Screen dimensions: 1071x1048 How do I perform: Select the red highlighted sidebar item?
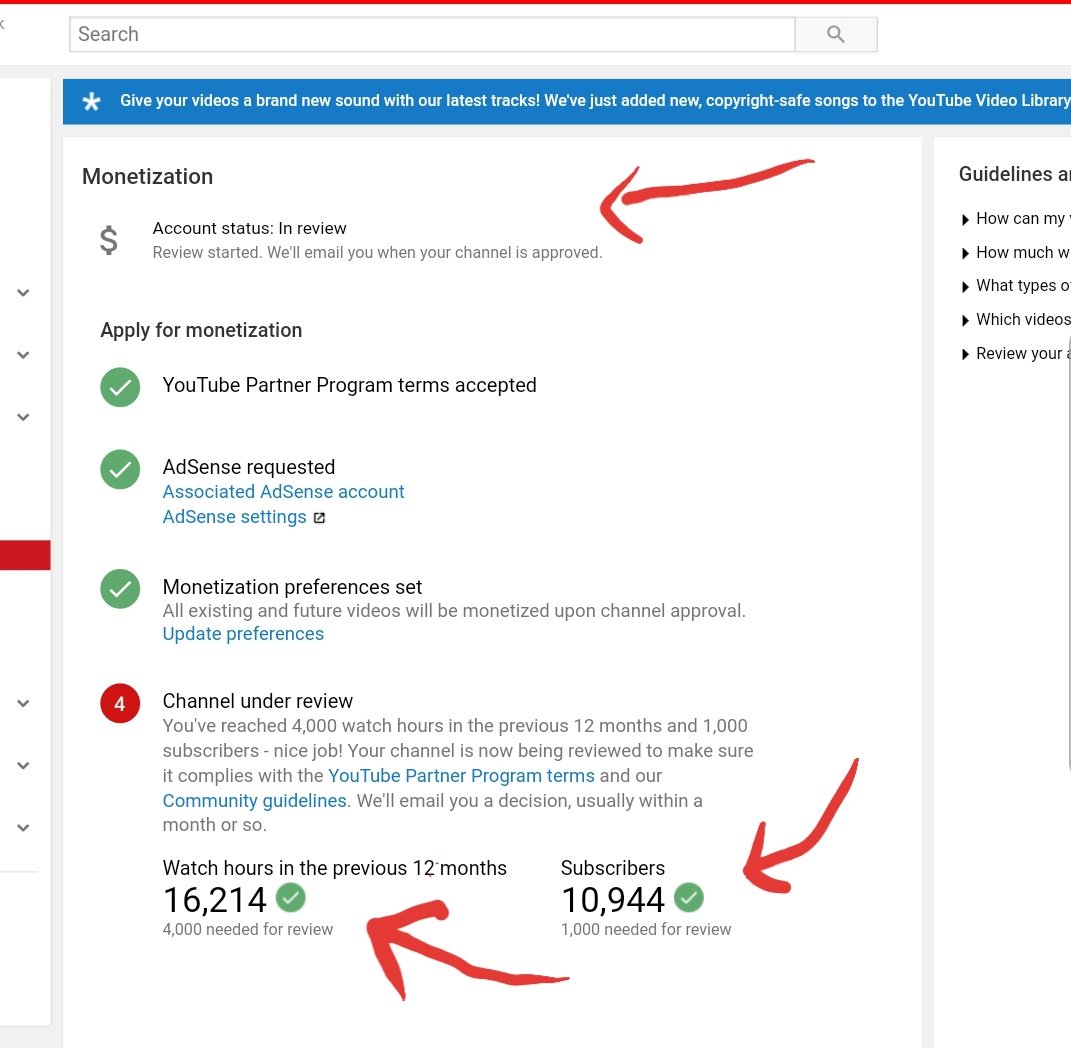[x=25, y=555]
